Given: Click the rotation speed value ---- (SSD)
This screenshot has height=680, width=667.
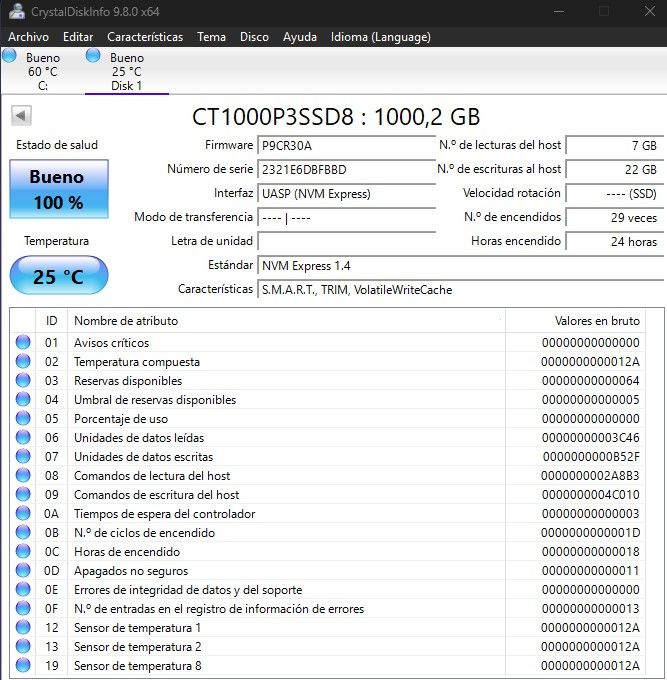Looking at the screenshot, I should point(615,193).
